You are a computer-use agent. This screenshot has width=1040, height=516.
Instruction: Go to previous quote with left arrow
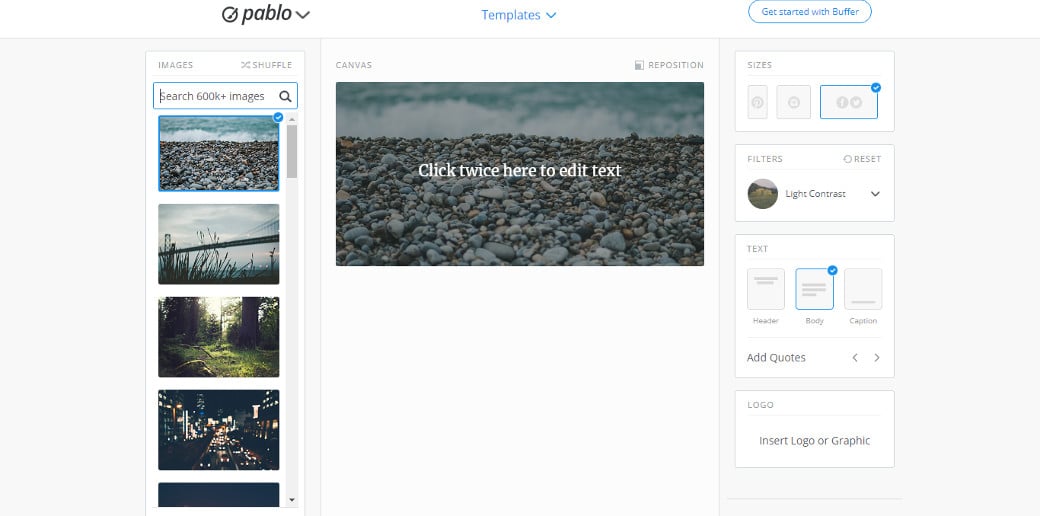[855, 357]
